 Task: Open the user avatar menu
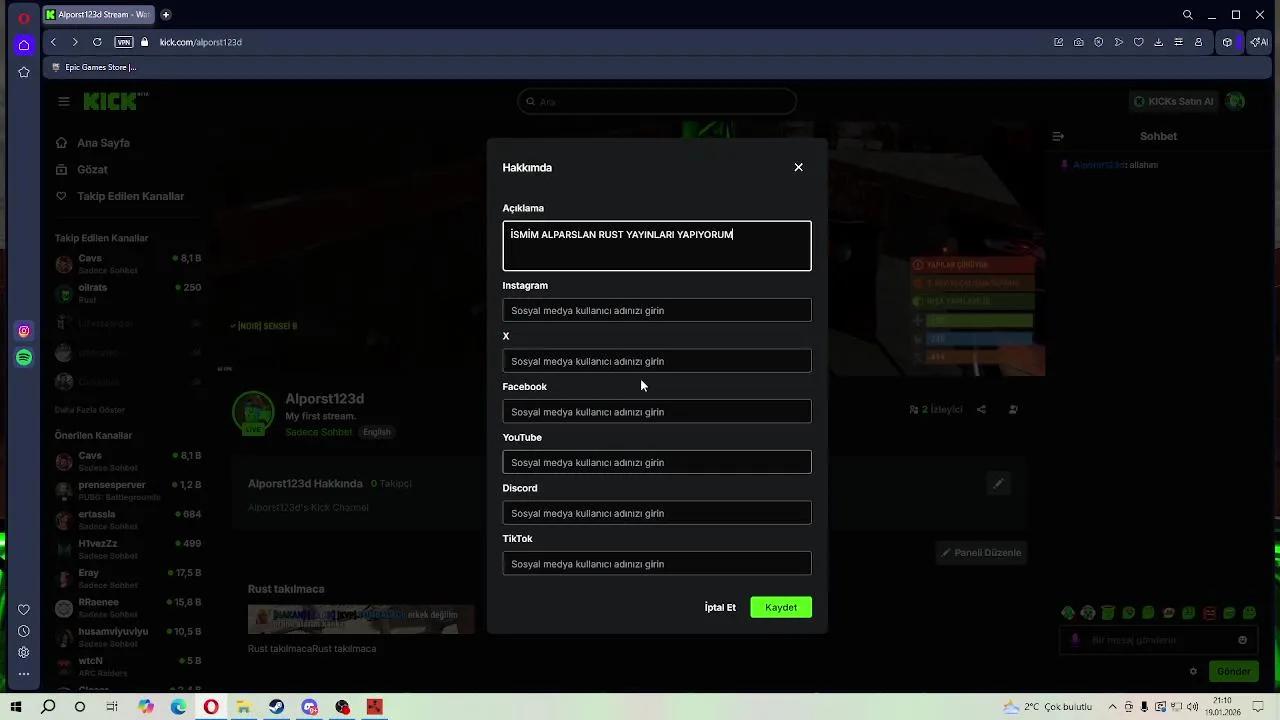pos(1236,101)
